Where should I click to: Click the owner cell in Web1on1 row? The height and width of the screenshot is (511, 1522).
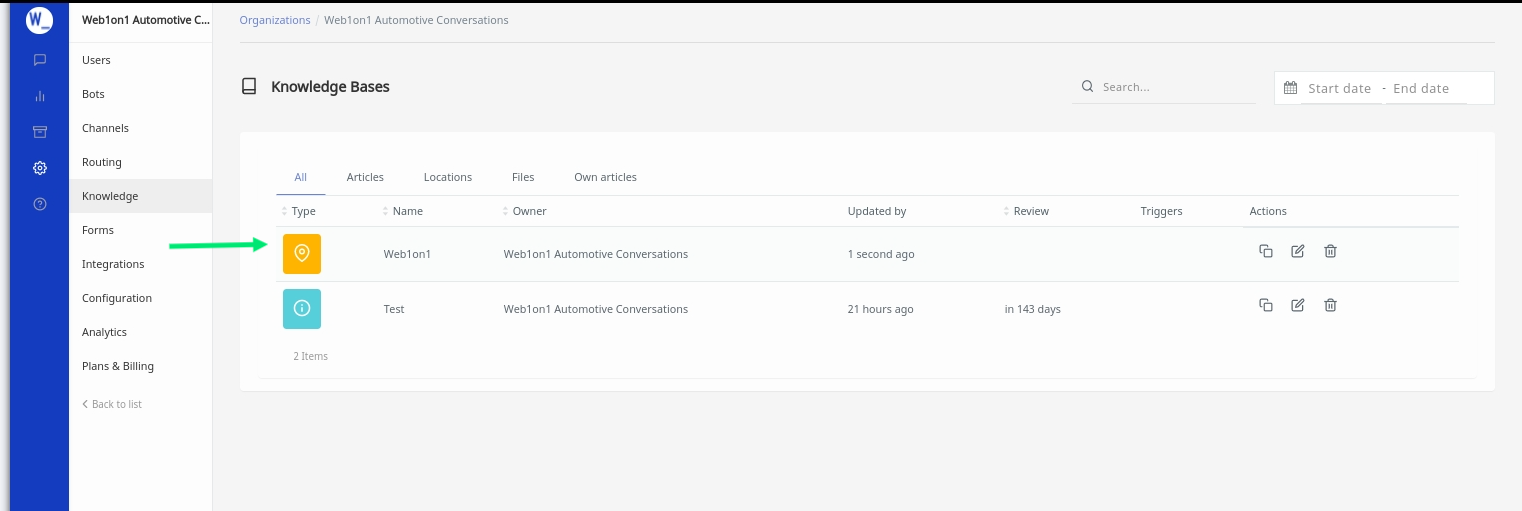(x=596, y=254)
